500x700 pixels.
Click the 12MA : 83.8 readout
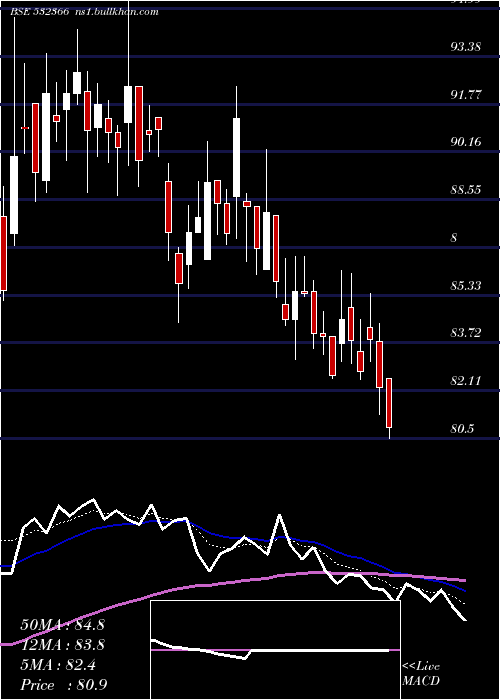click(62, 645)
